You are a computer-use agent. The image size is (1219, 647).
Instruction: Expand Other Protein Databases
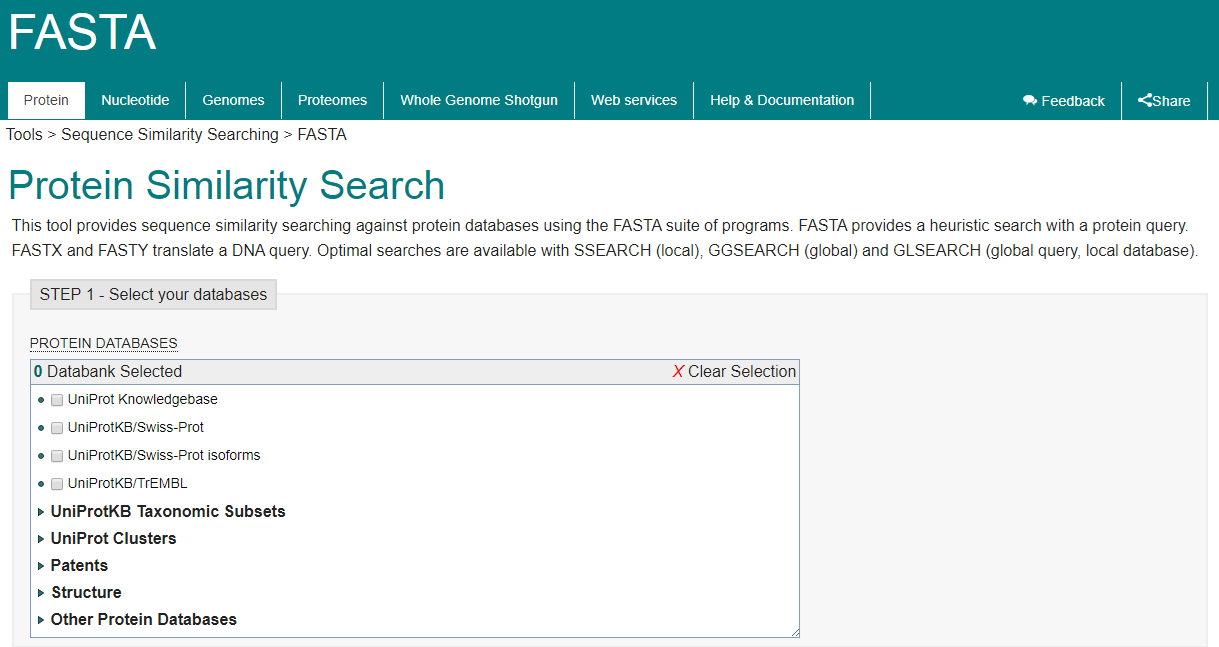pos(41,620)
